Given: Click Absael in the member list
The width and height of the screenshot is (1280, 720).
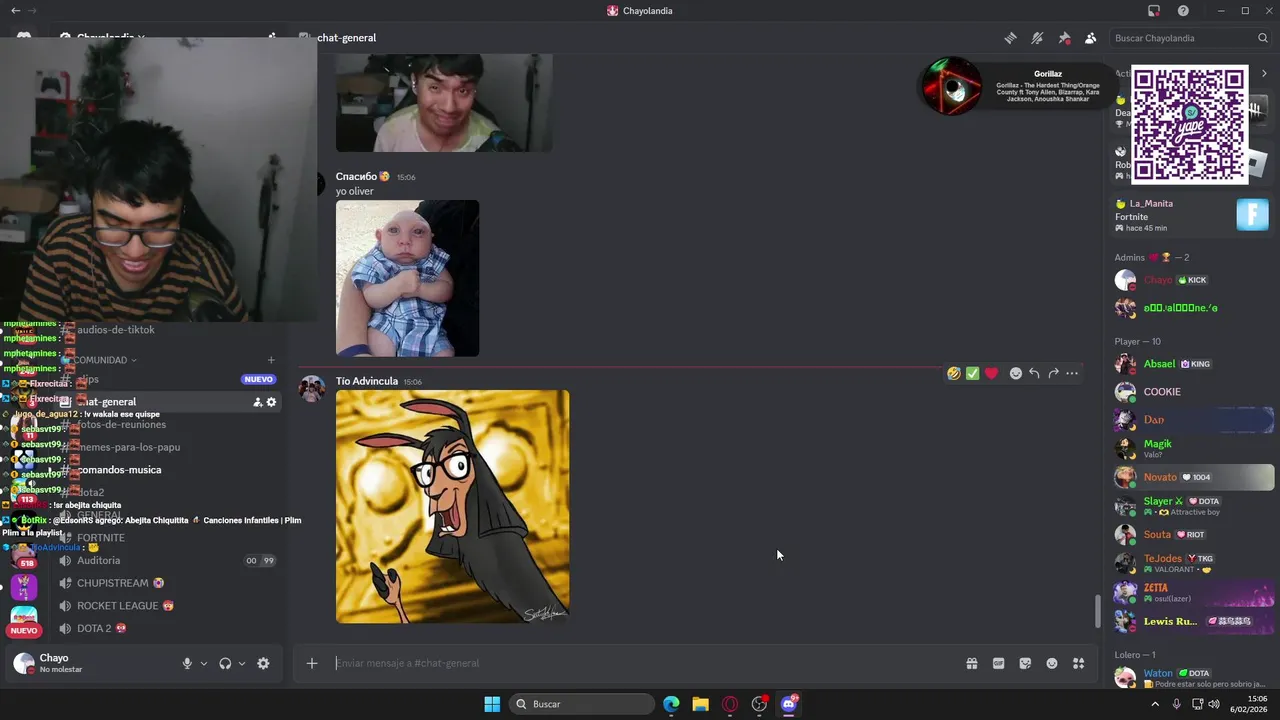Looking at the screenshot, I should (x=1193, y=364).
